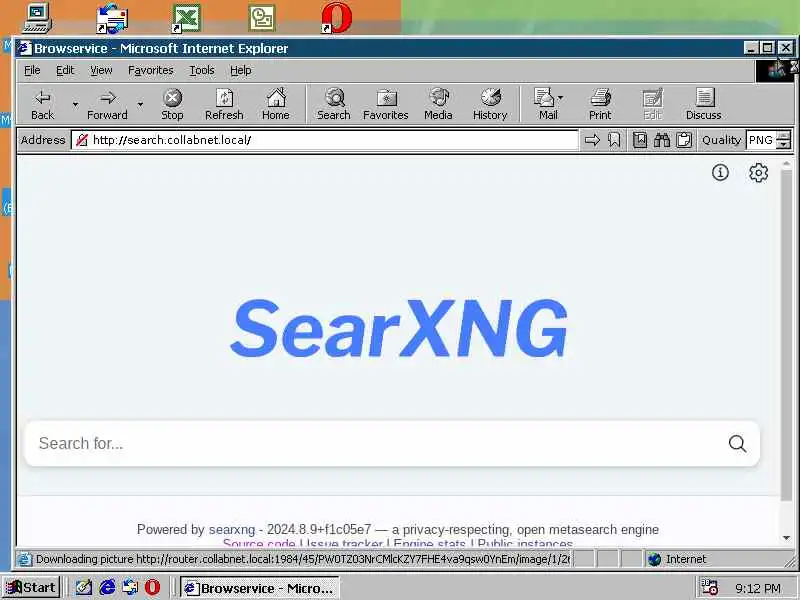Open the 'Source code' footer link
Image resolution: width=800 pixels, height=600 pixels.
click(259, 543)
